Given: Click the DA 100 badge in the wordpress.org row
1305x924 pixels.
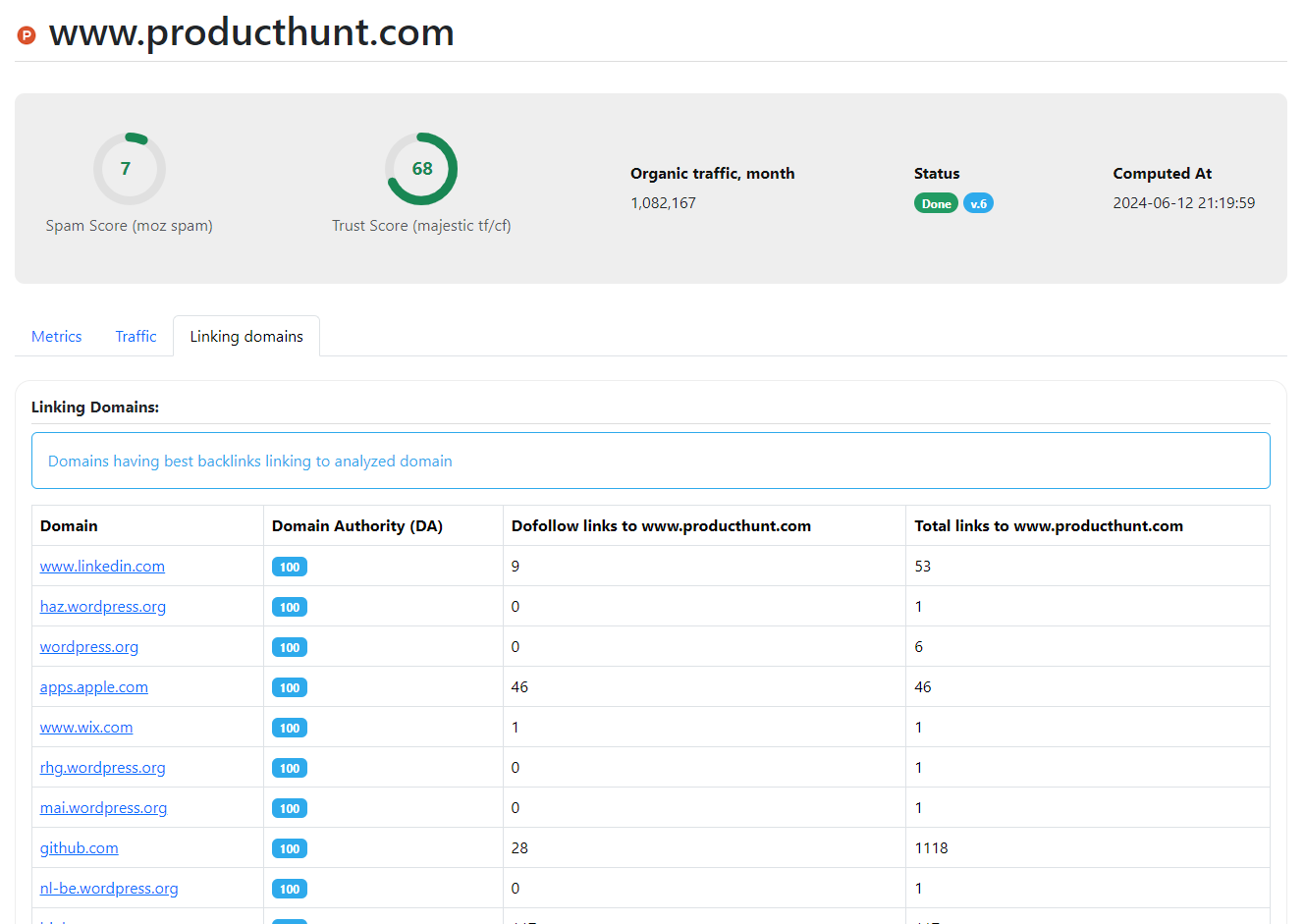Looking at the screenshot, I should coord(290,647).
